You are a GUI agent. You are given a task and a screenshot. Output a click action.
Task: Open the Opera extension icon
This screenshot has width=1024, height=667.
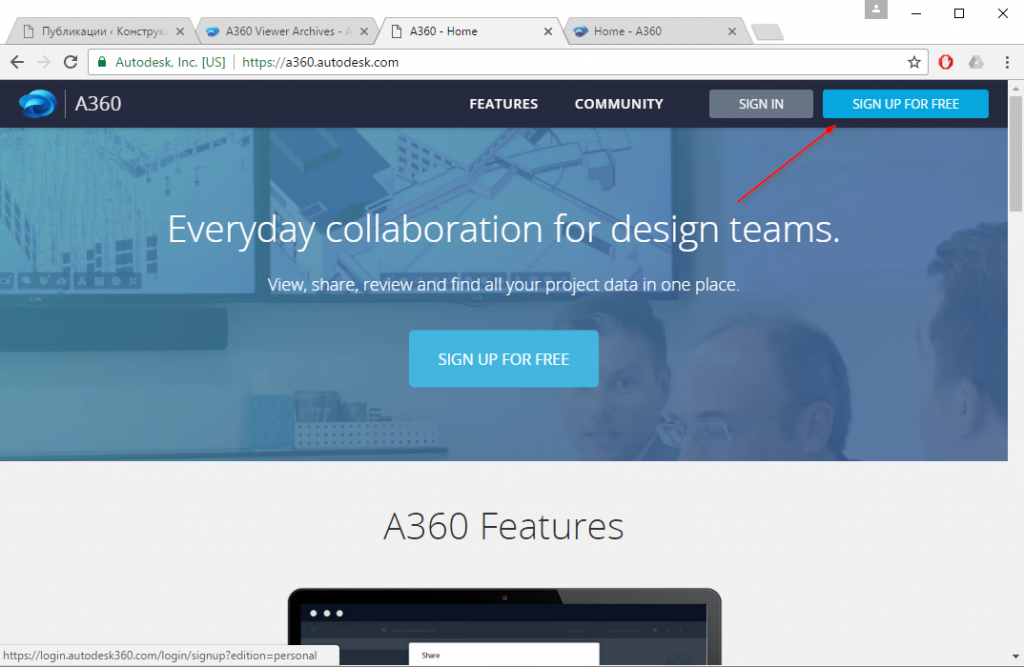[946, 62]
